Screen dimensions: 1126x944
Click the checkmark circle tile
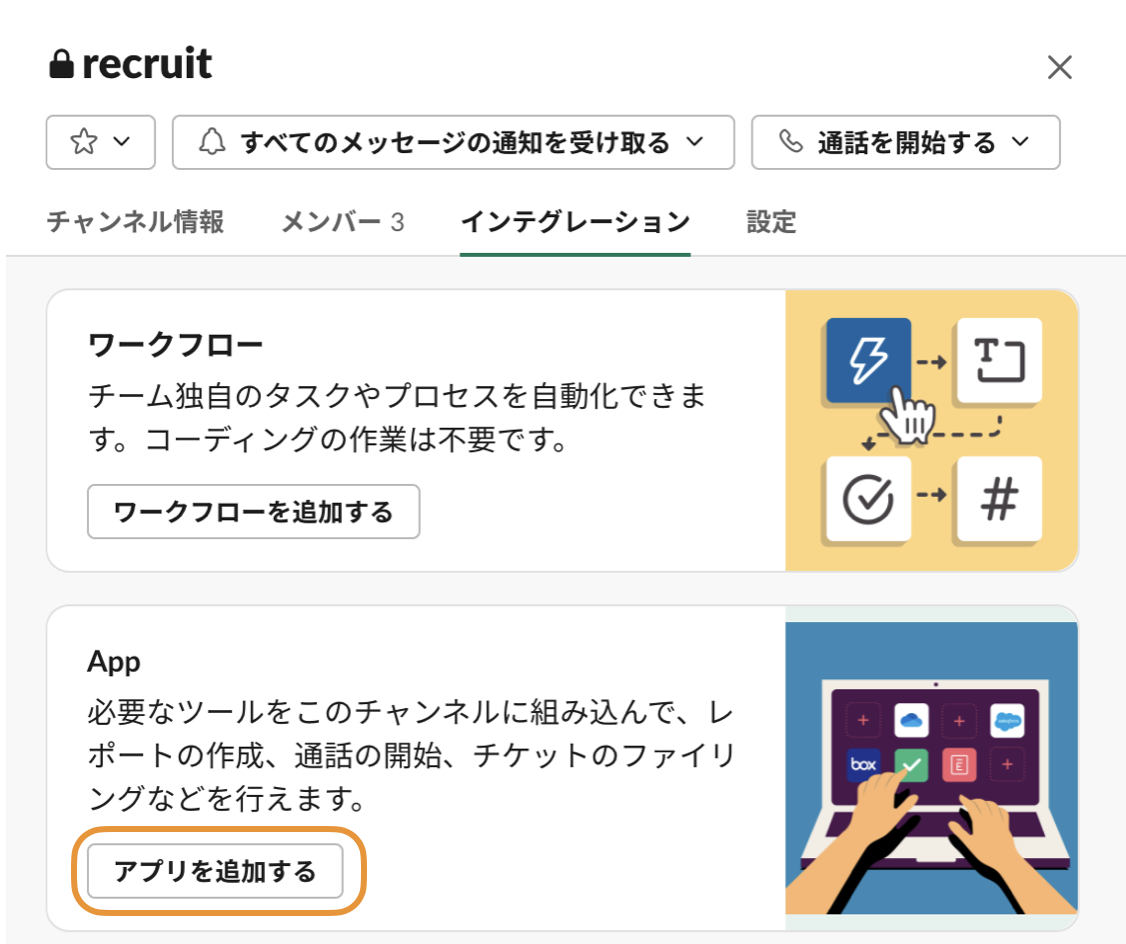(x=868, y=499)
